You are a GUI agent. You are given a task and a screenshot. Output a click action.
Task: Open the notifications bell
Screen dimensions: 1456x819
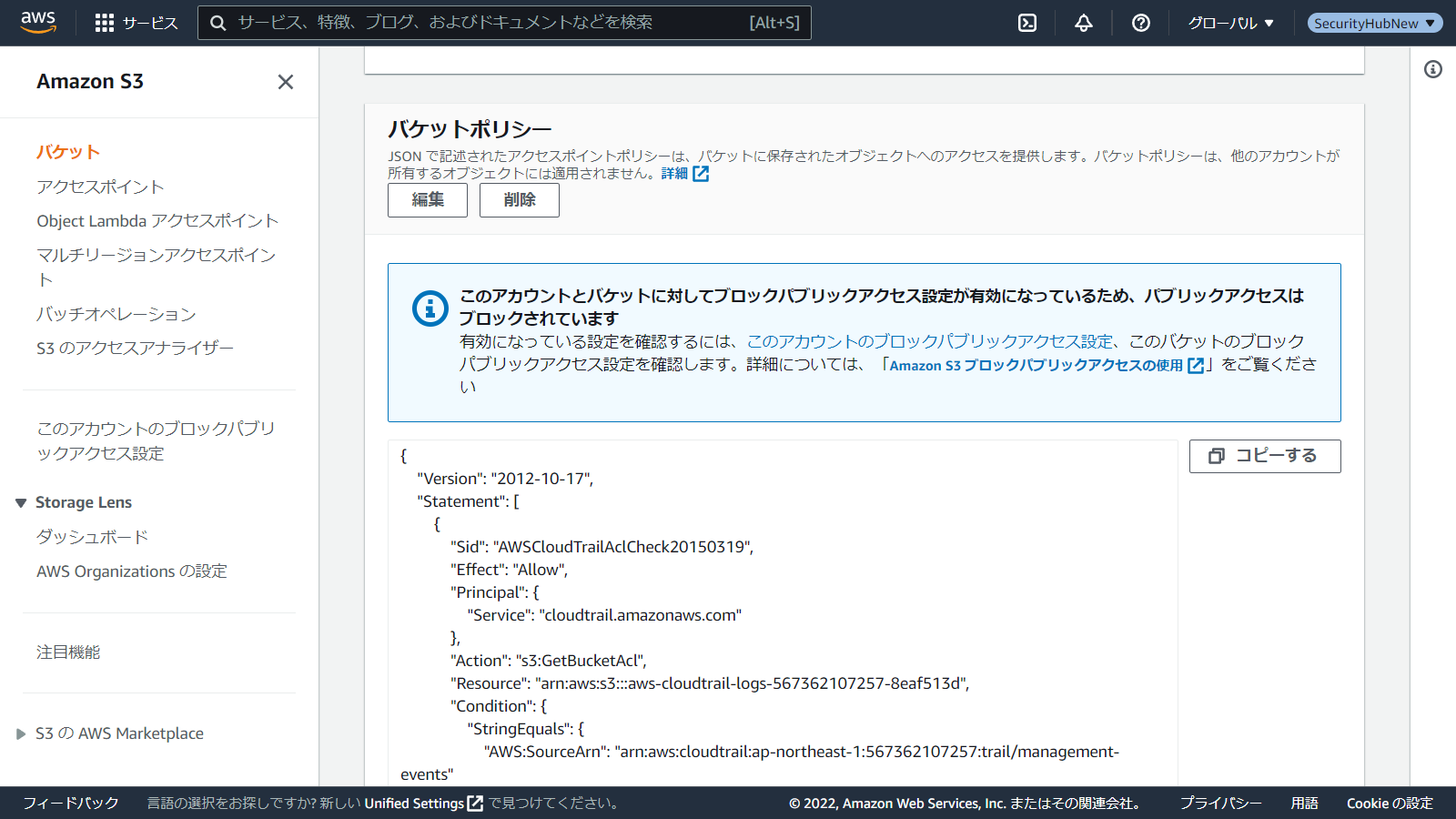[x=1083, y=23]
